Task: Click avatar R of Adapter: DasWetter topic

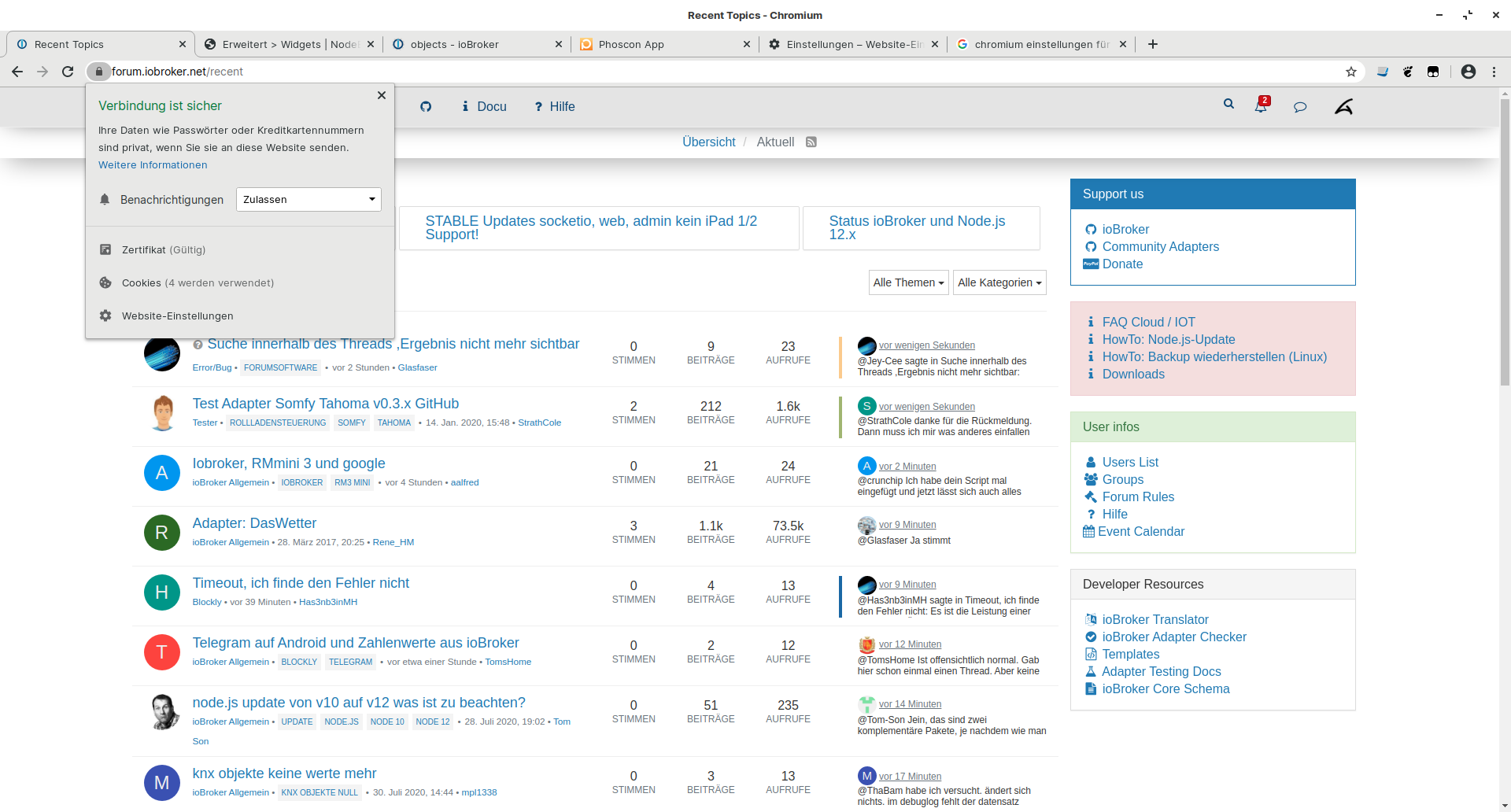Action: pos(162,532)
